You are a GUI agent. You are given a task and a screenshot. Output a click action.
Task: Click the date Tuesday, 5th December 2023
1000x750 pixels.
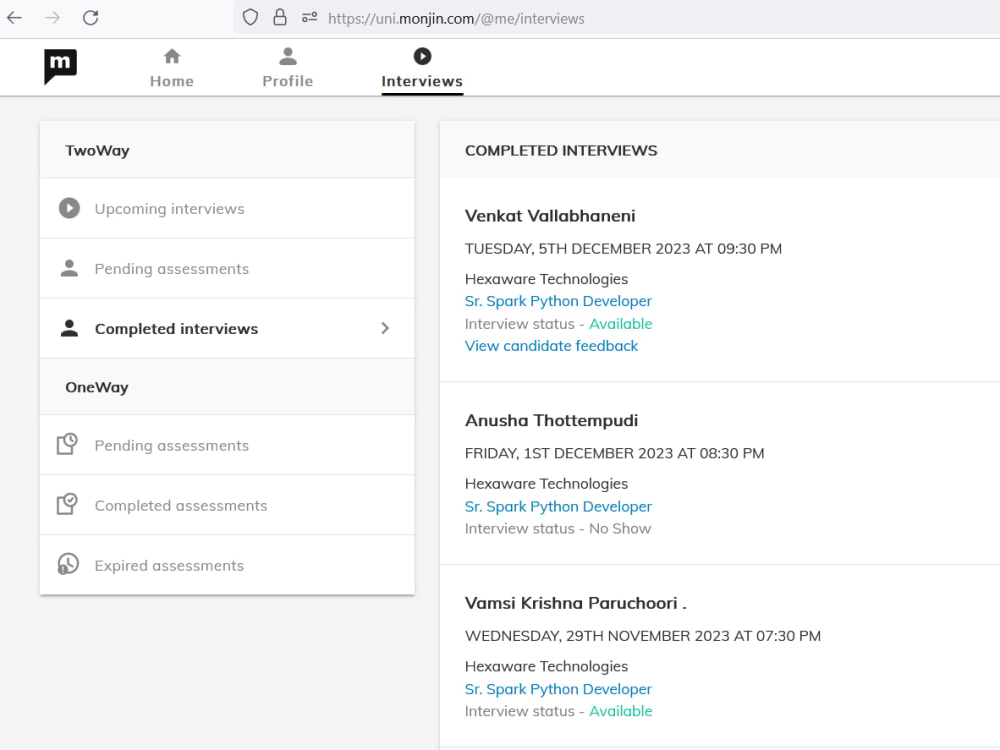pyautogui.click(x=623, y=249)
